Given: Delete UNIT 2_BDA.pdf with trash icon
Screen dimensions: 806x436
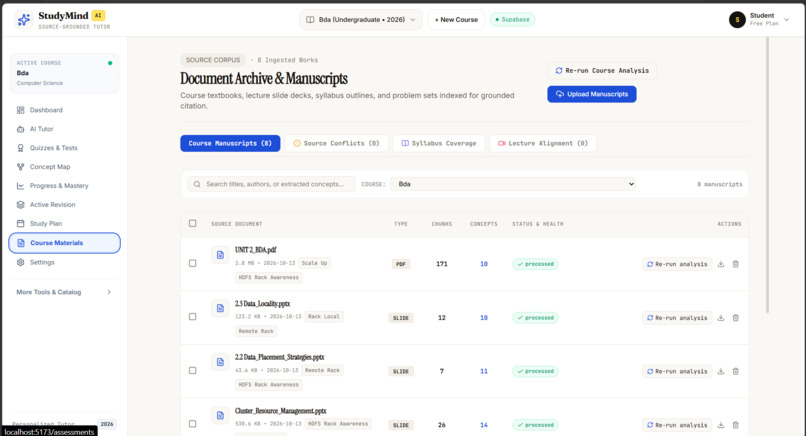Looking at the screenshot, I should (736, 264).
